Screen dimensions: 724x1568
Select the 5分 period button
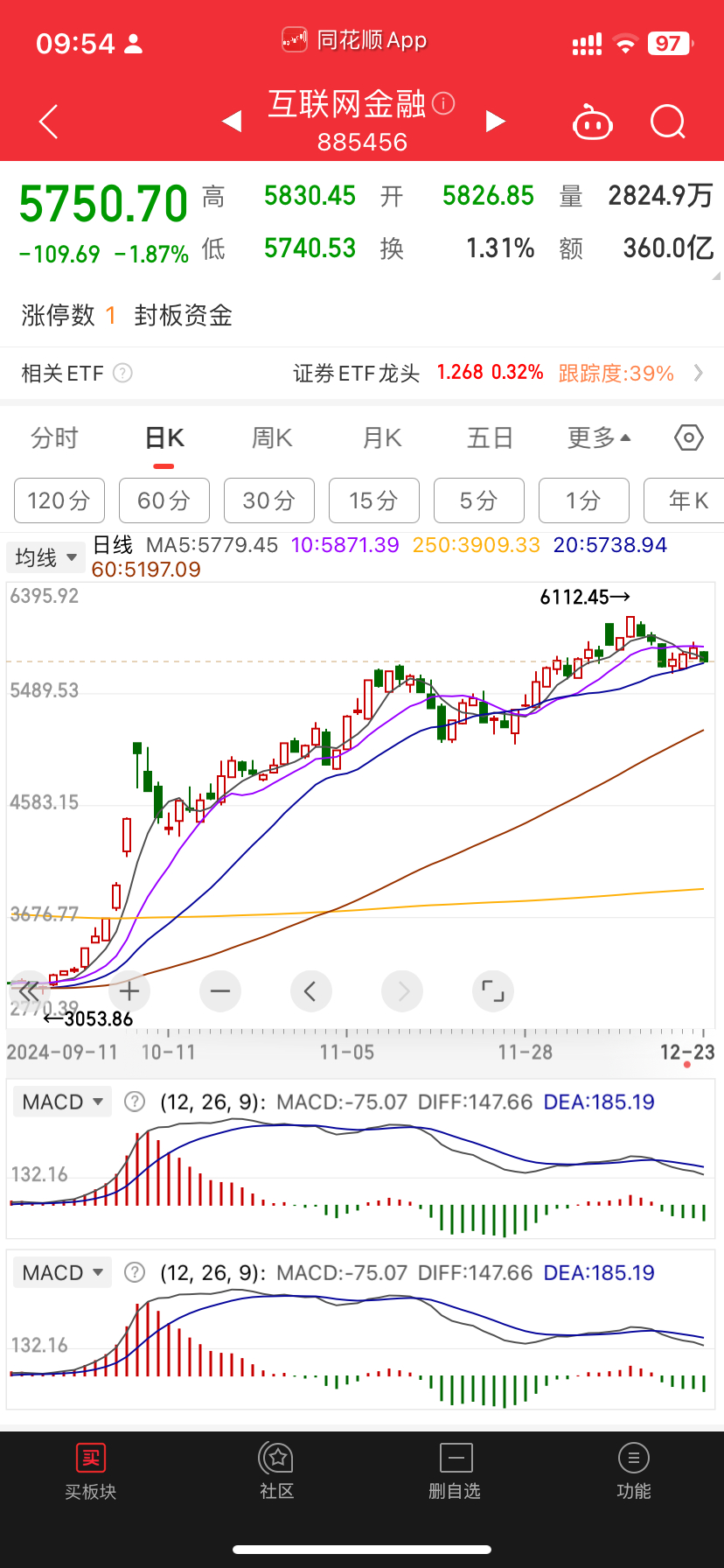tap(479, 500)
